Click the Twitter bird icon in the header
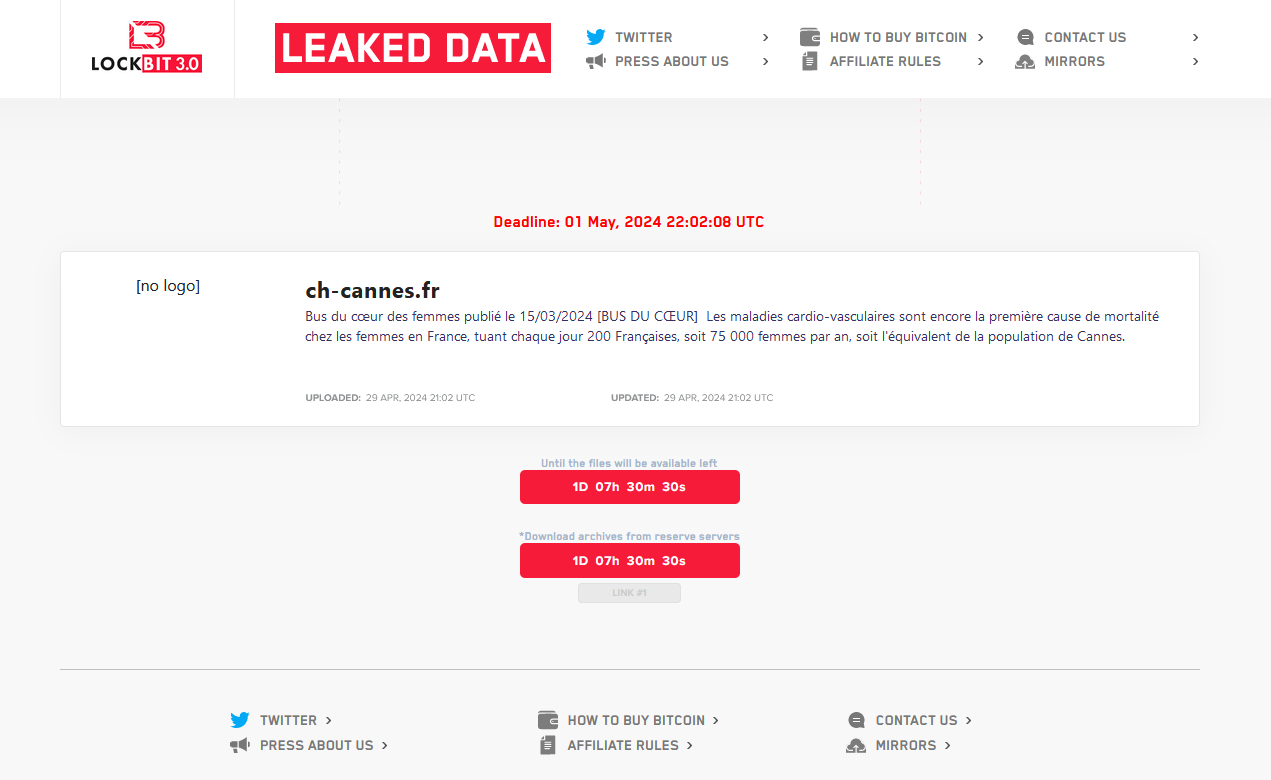This screenshot has height=780, width=1271. point(596,36)
